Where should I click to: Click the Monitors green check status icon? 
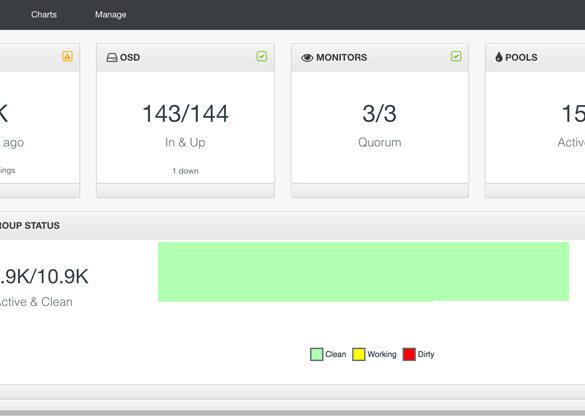tap(456, 56)
